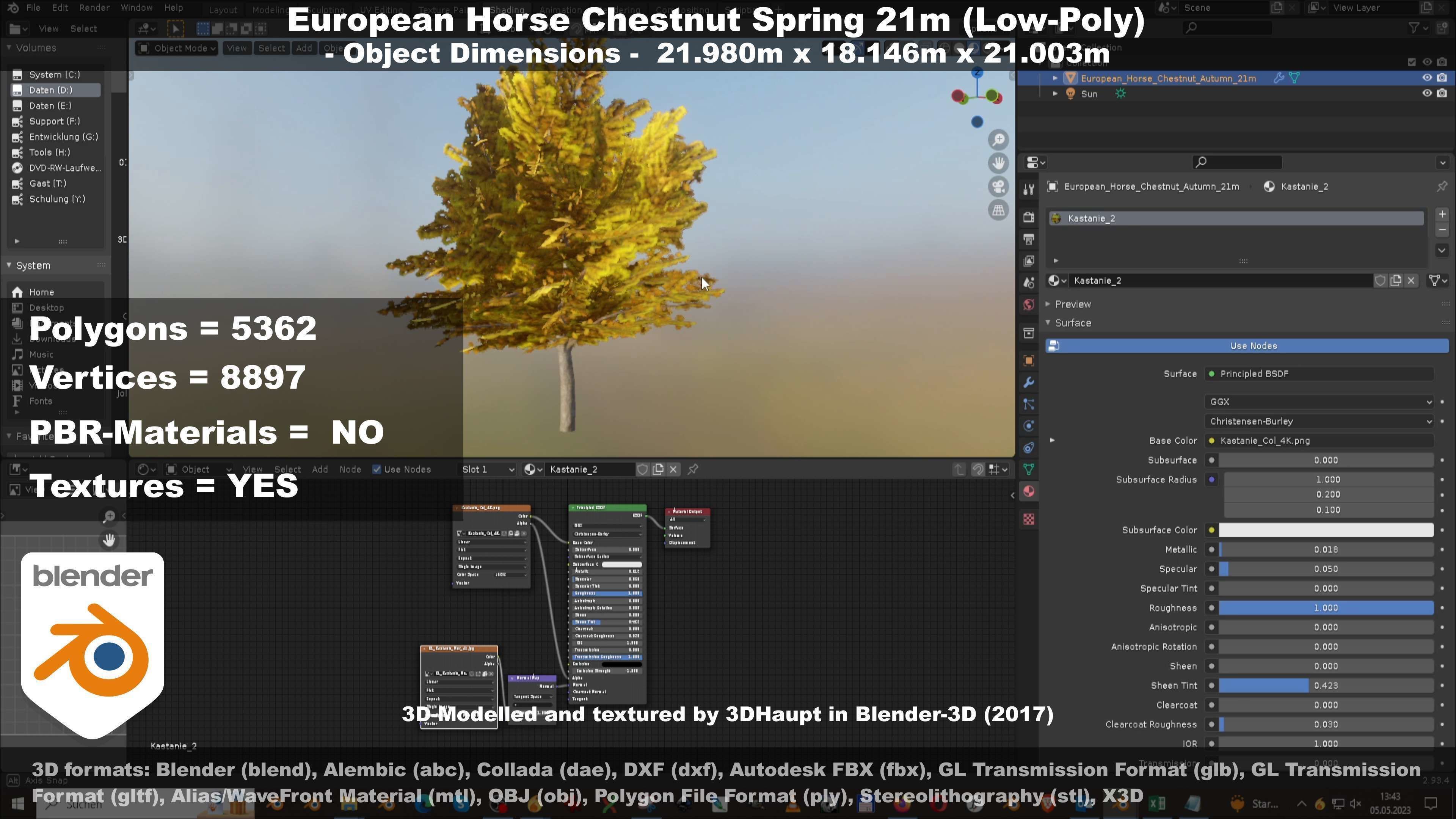Open the World properties tab icon
Viewport: 1456px width, 819px height.
tap(1029, 304)
